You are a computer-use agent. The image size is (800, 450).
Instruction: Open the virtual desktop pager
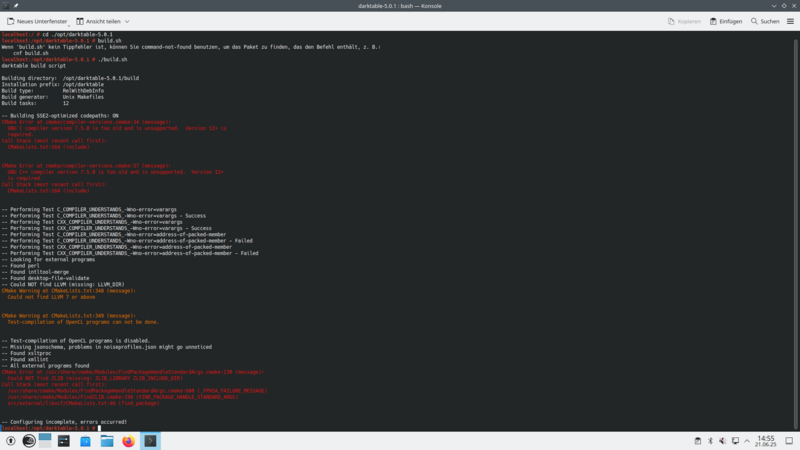tap(45, 441)
